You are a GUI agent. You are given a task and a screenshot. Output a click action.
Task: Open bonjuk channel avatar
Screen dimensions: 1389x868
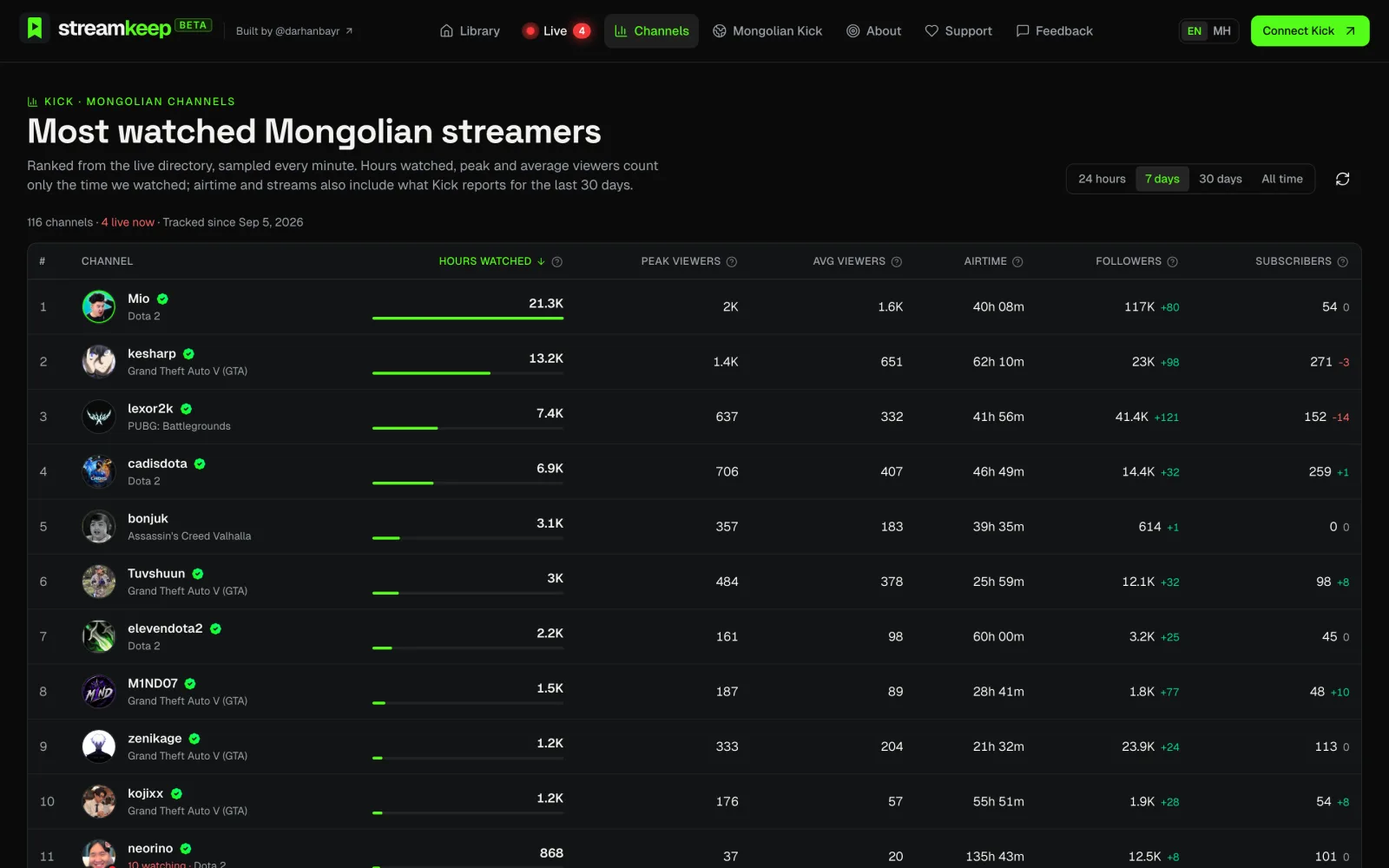[99, 527]
